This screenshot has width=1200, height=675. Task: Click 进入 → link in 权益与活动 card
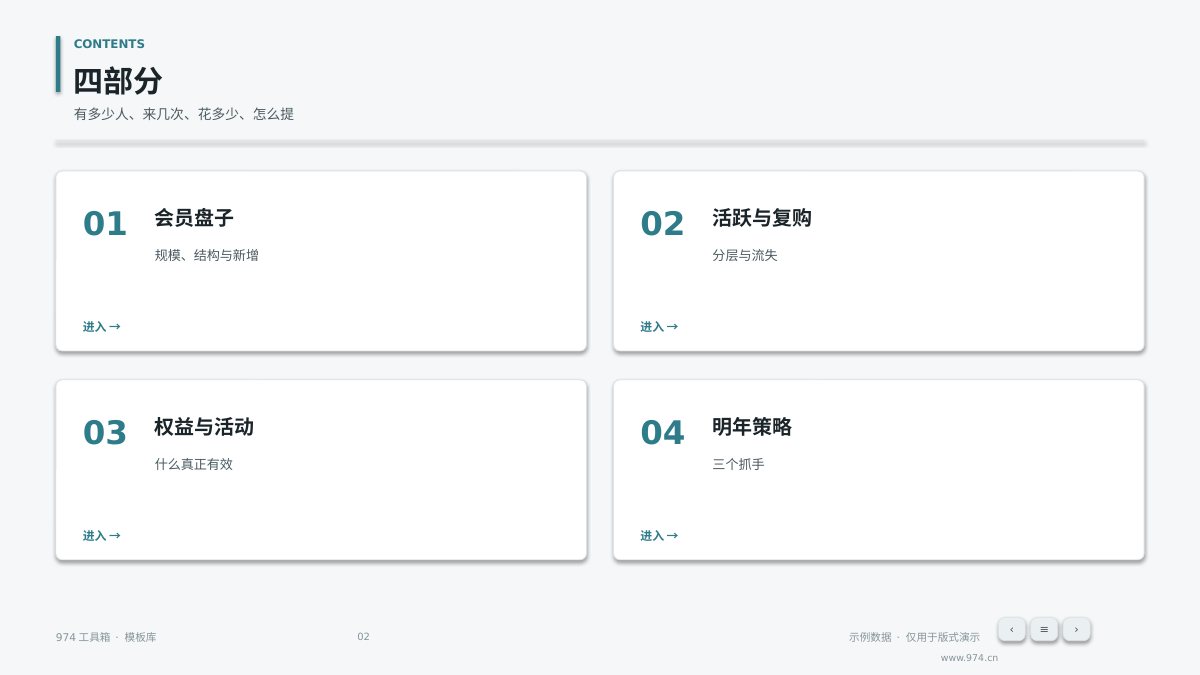[x=101, y=536]
